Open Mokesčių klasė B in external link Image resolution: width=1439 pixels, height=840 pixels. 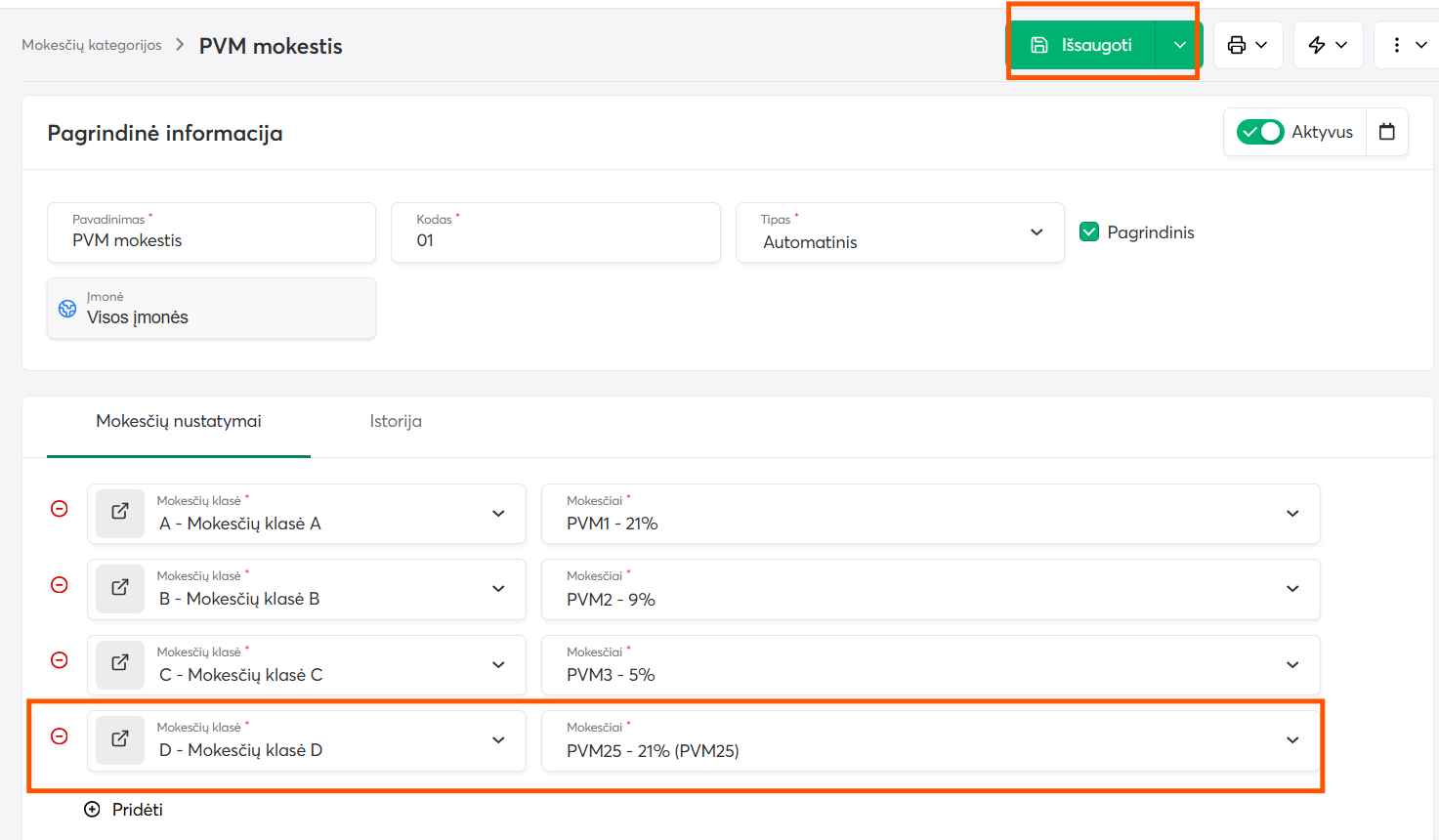[120, 589]
